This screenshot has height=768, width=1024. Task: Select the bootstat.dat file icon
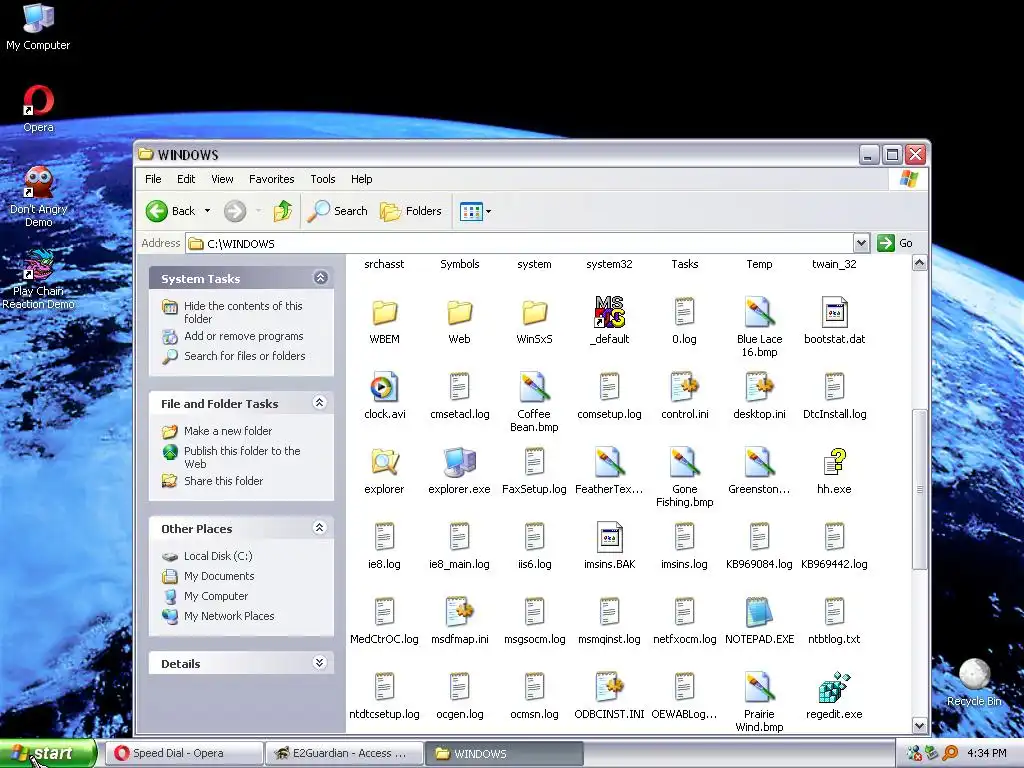coord(835,312)
